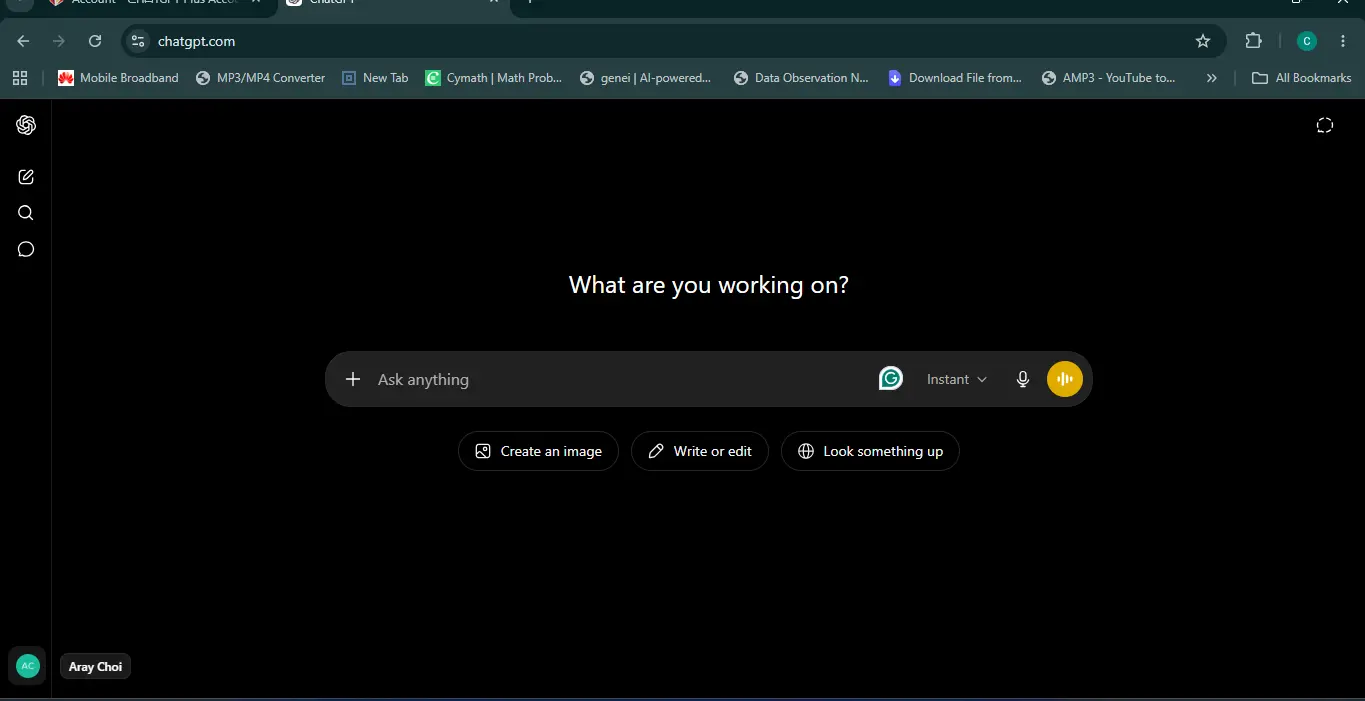Open the AC profile avatar

click(28, 666)
